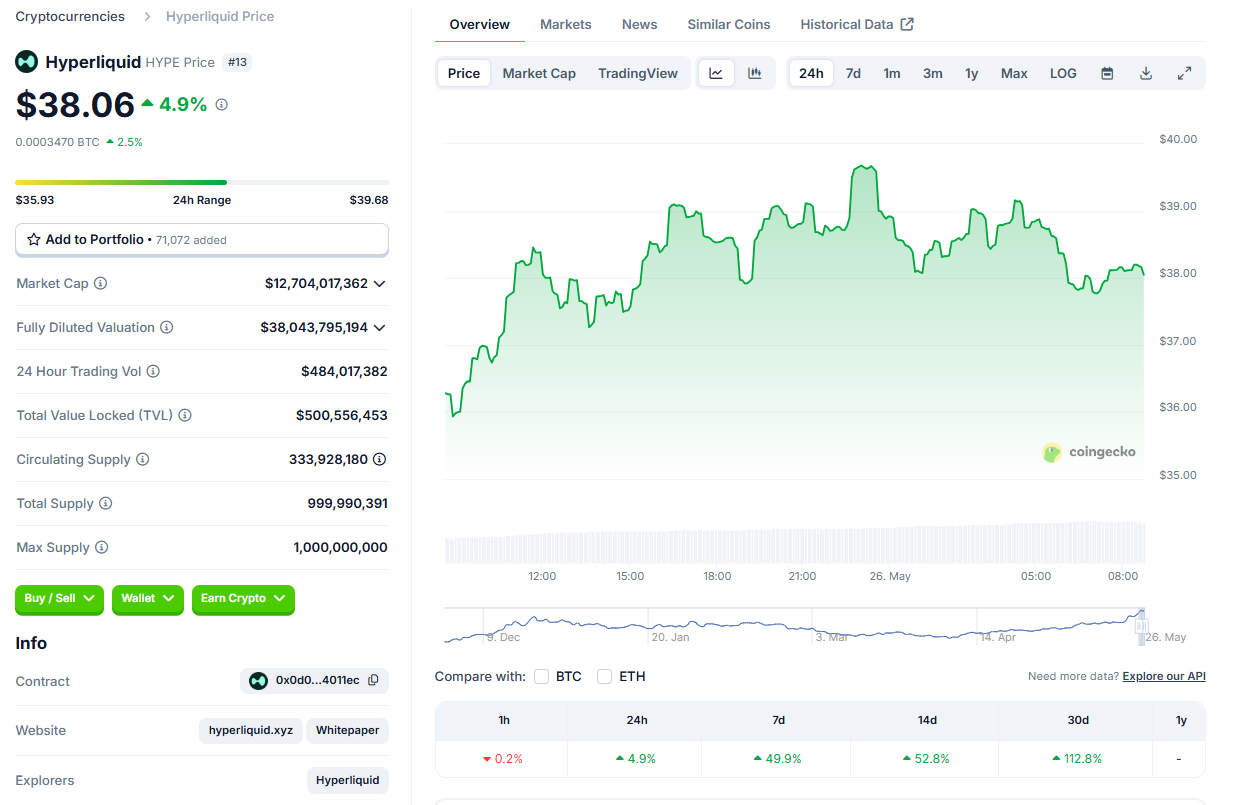Set the chart timeframe to 1m
This screenshot has width=1244, height=805.
[892, 73]
